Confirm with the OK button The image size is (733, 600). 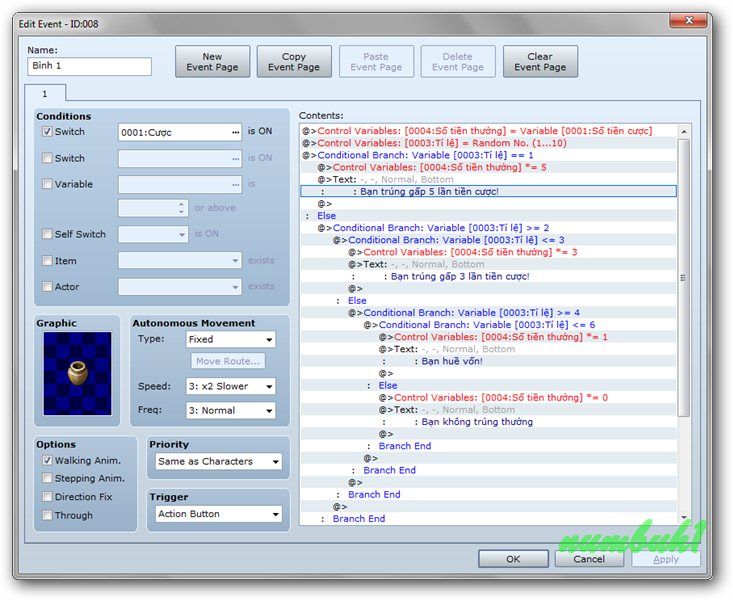pyautogui.click(x=513, y=559)
